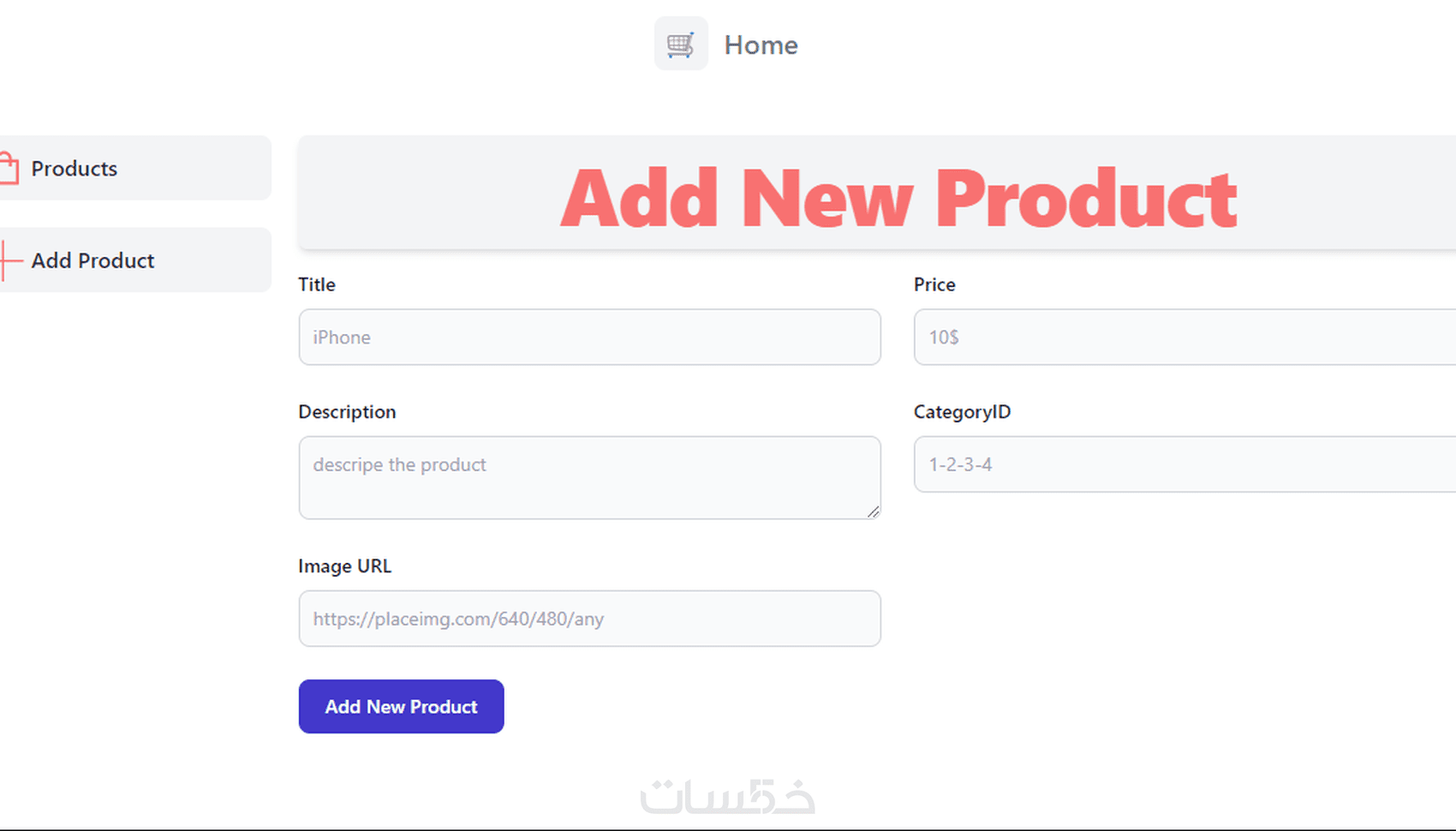
Task: Select the Add Product sidebar item
Action: (92, 260)
